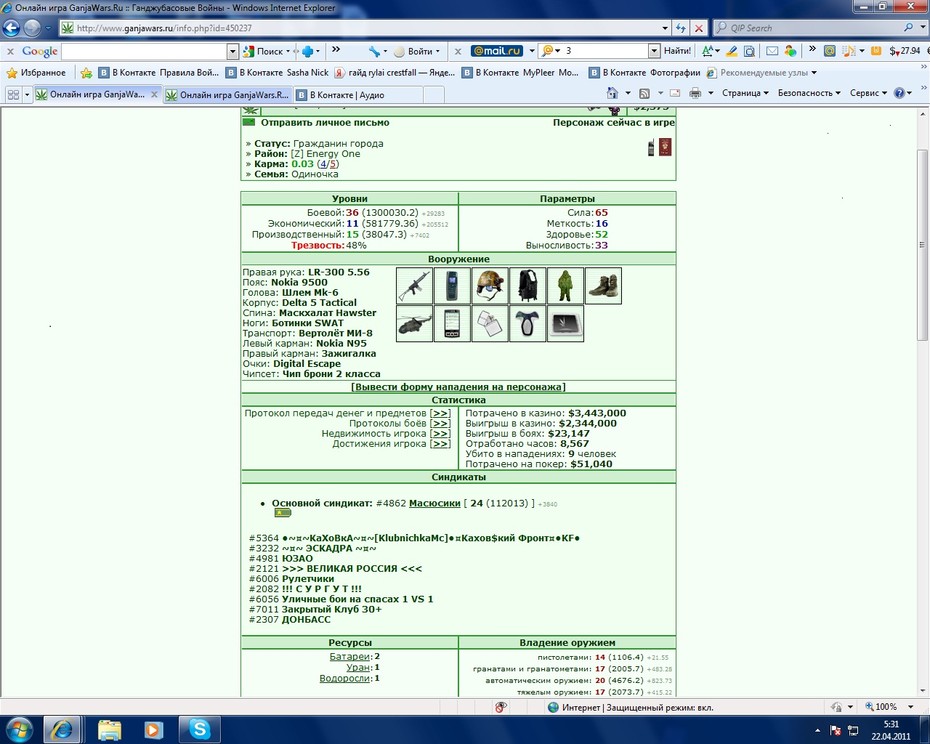Image resolution: width=930 pixels, height=744 pixels.
Task: Open the media player taskbar icon
Action: pyautogui.click(x=153, y=729)
